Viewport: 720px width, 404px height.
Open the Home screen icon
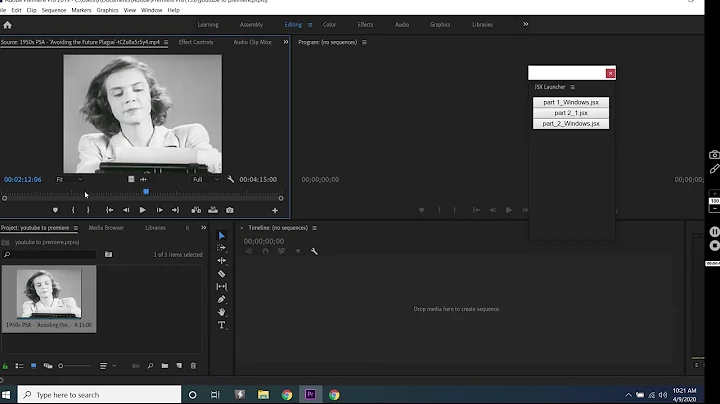pos(7,25)
